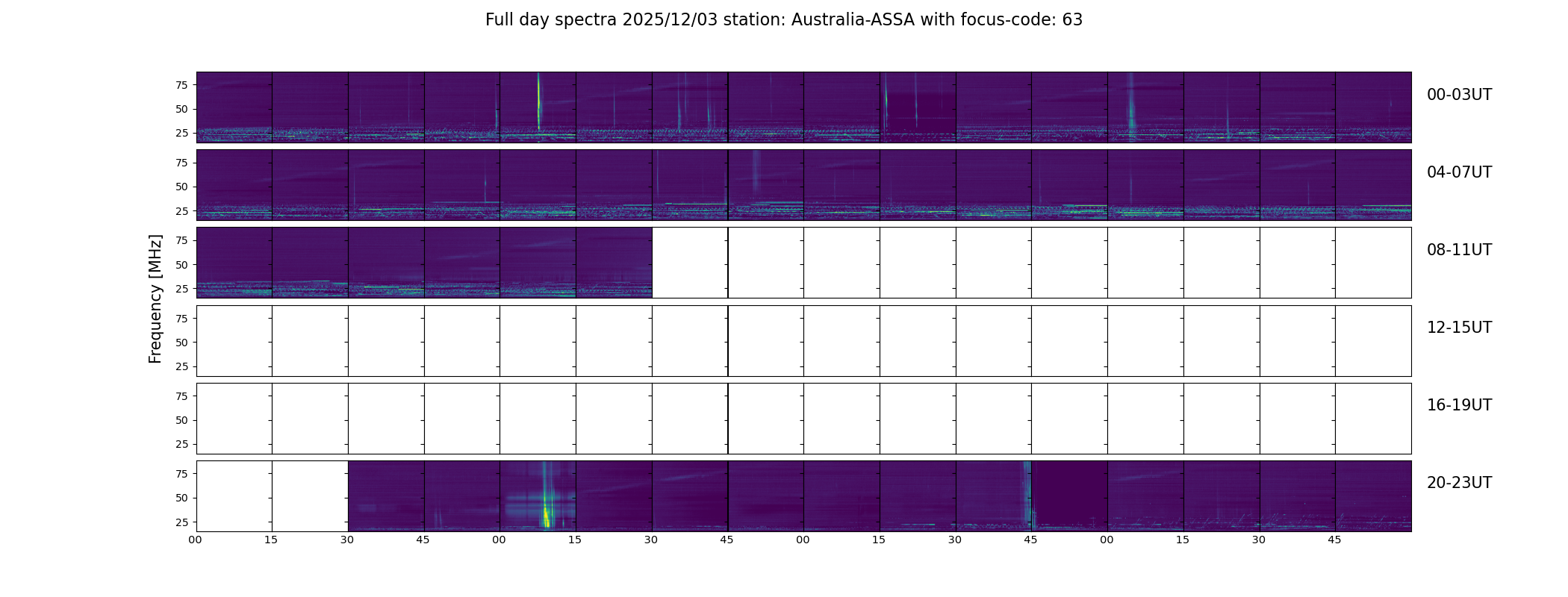Click the 25 MHz tick of the 08-11UT row

click(181, 289)
